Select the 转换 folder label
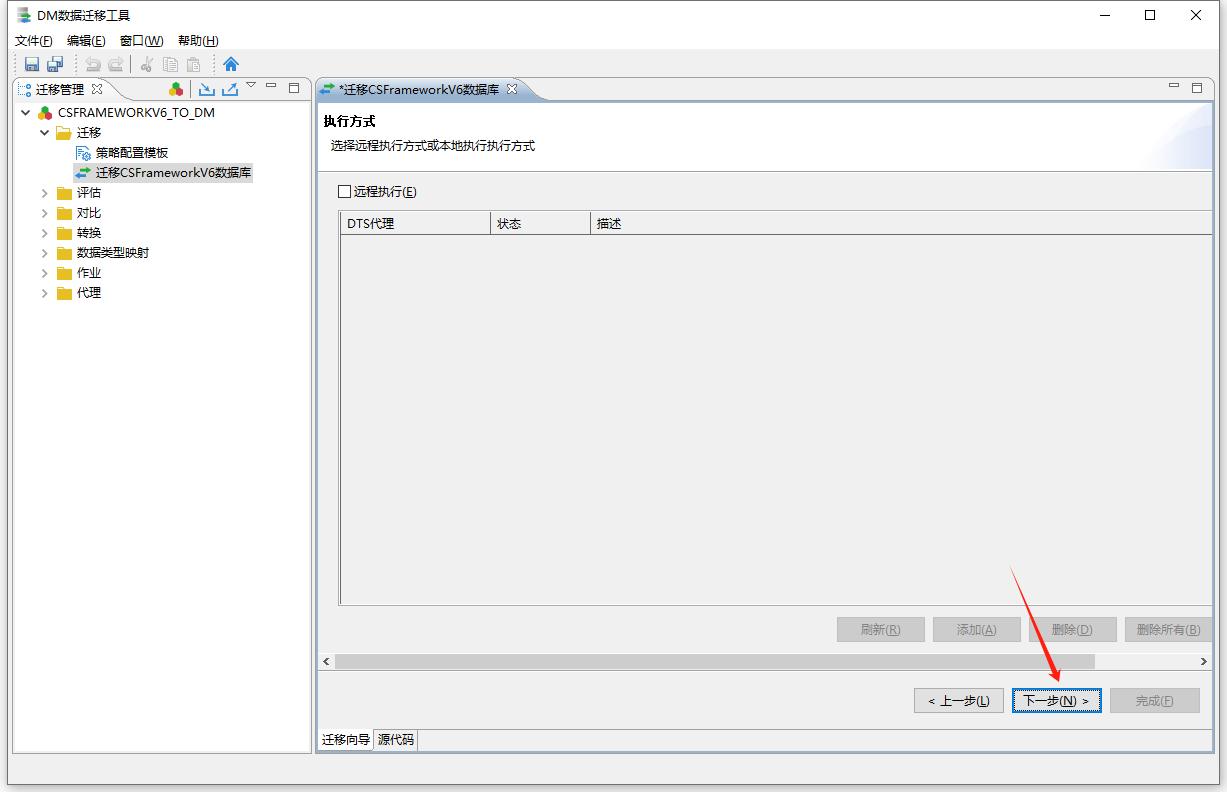1227x792 pixels. [x=89, y=233]
